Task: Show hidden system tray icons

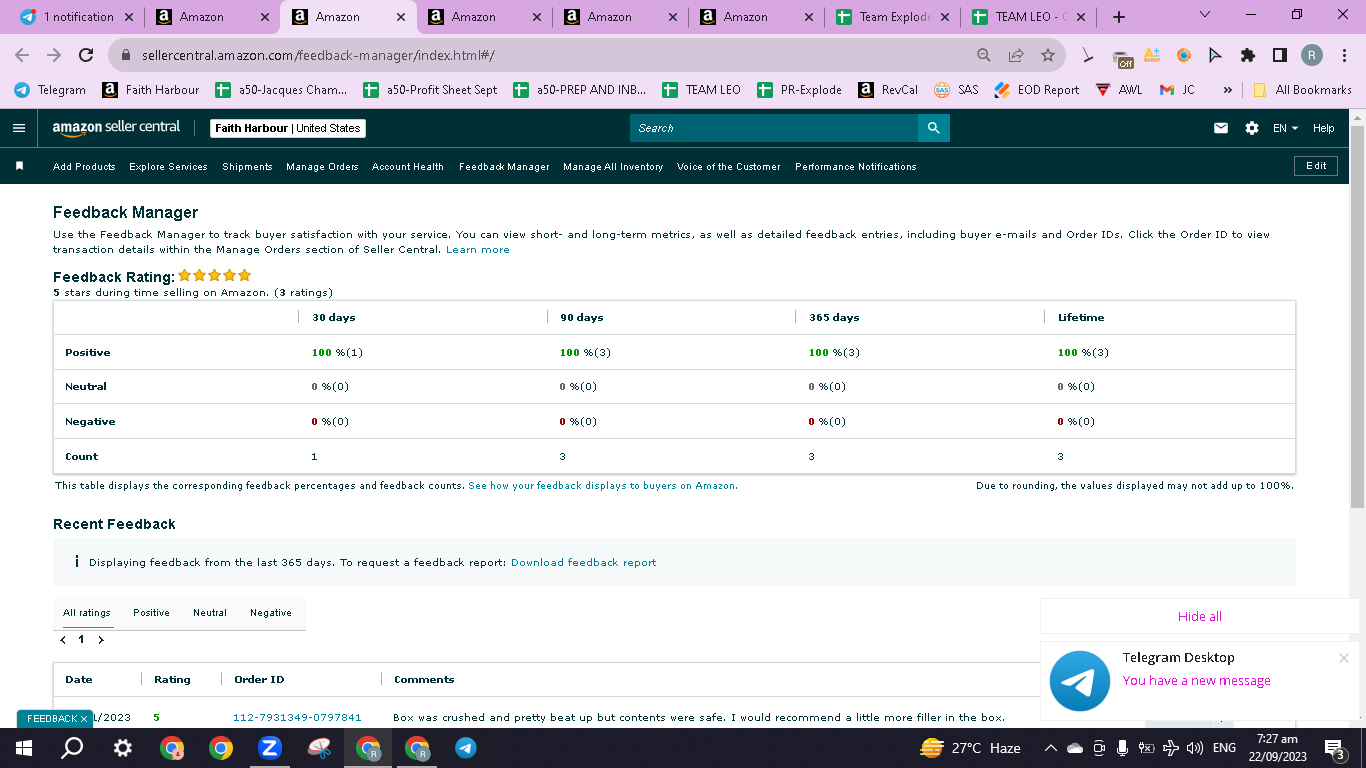Action: pos(1050,748)
